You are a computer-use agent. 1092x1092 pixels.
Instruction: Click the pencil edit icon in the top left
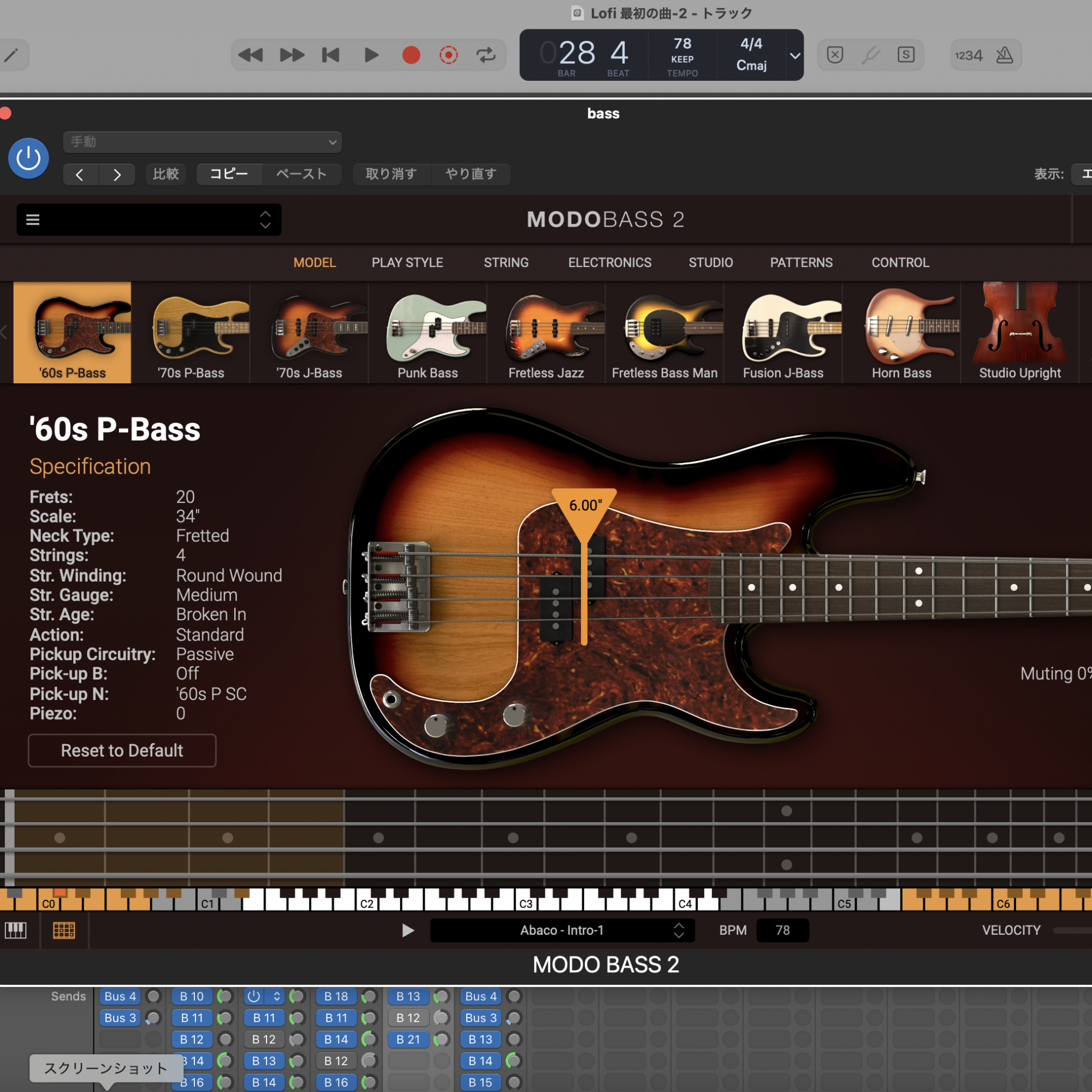[11, 55]
